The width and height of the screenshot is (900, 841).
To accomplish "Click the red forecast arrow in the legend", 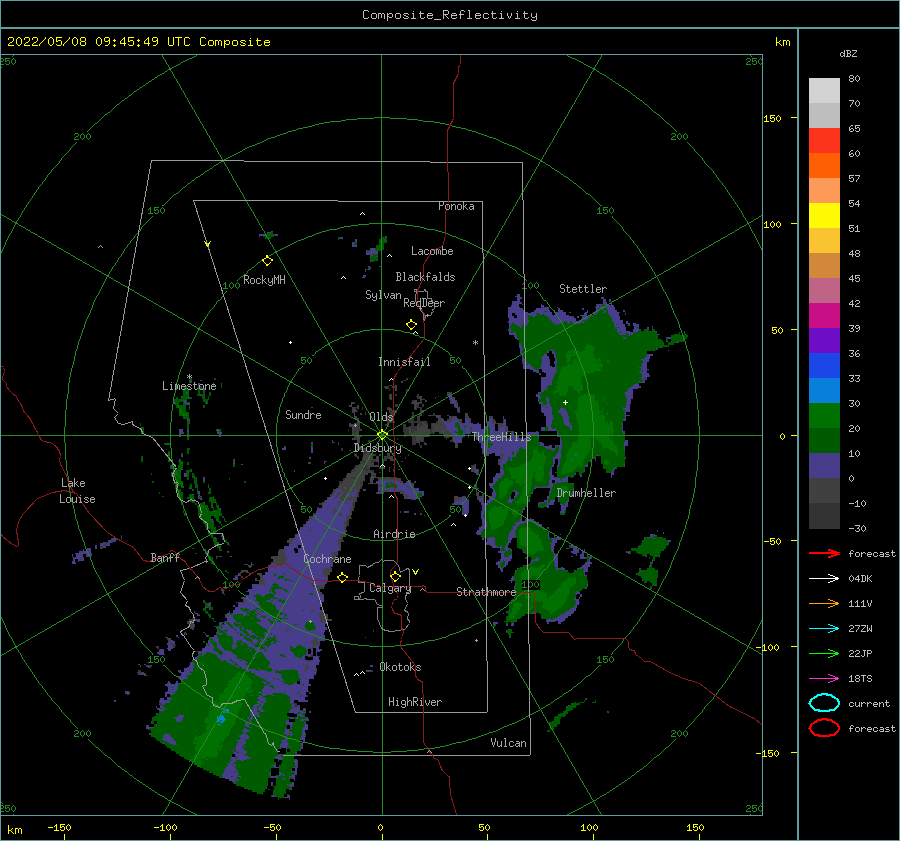I will click(824, 553).
